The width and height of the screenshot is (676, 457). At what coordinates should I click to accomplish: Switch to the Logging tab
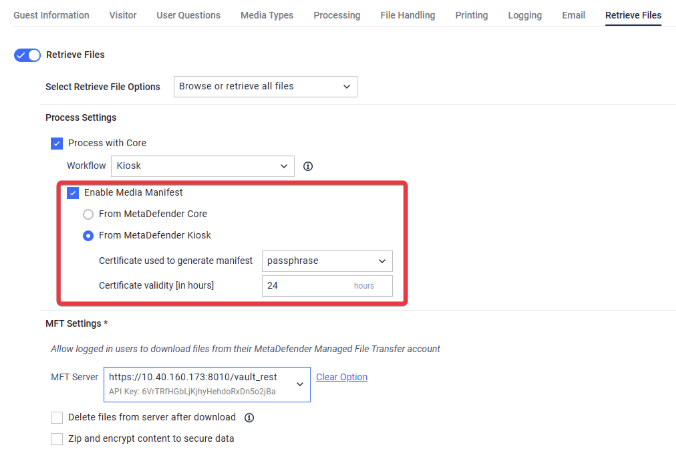pyautogui.click(x=524, y=15)
